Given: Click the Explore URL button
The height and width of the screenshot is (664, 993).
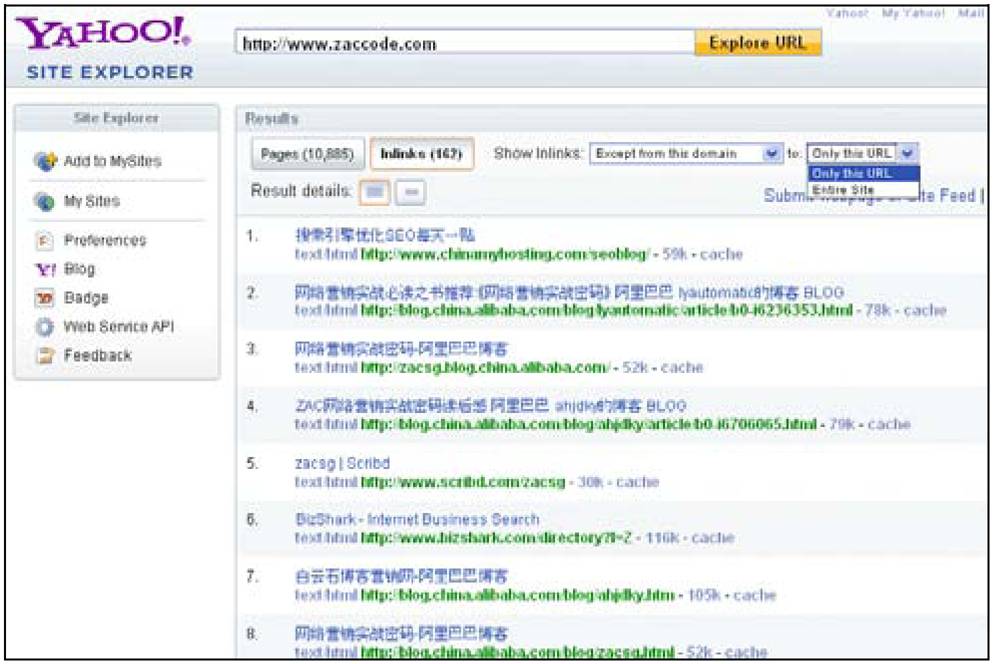Looking at the screenshot, I should coord(757,42).
